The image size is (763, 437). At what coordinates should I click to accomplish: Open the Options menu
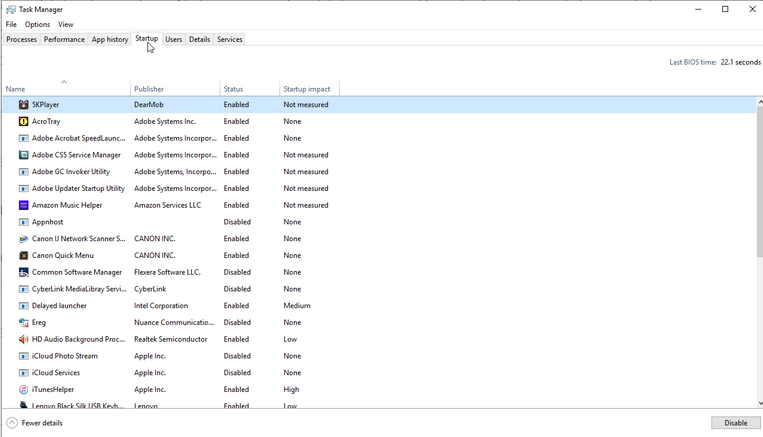[x=37, y=24]
